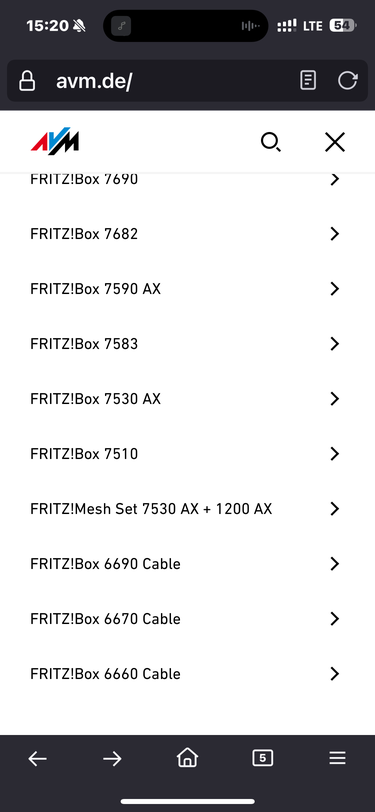Tap the lock icon for site security
Viewport: 375px width, 812px height.
click(27, 81)
